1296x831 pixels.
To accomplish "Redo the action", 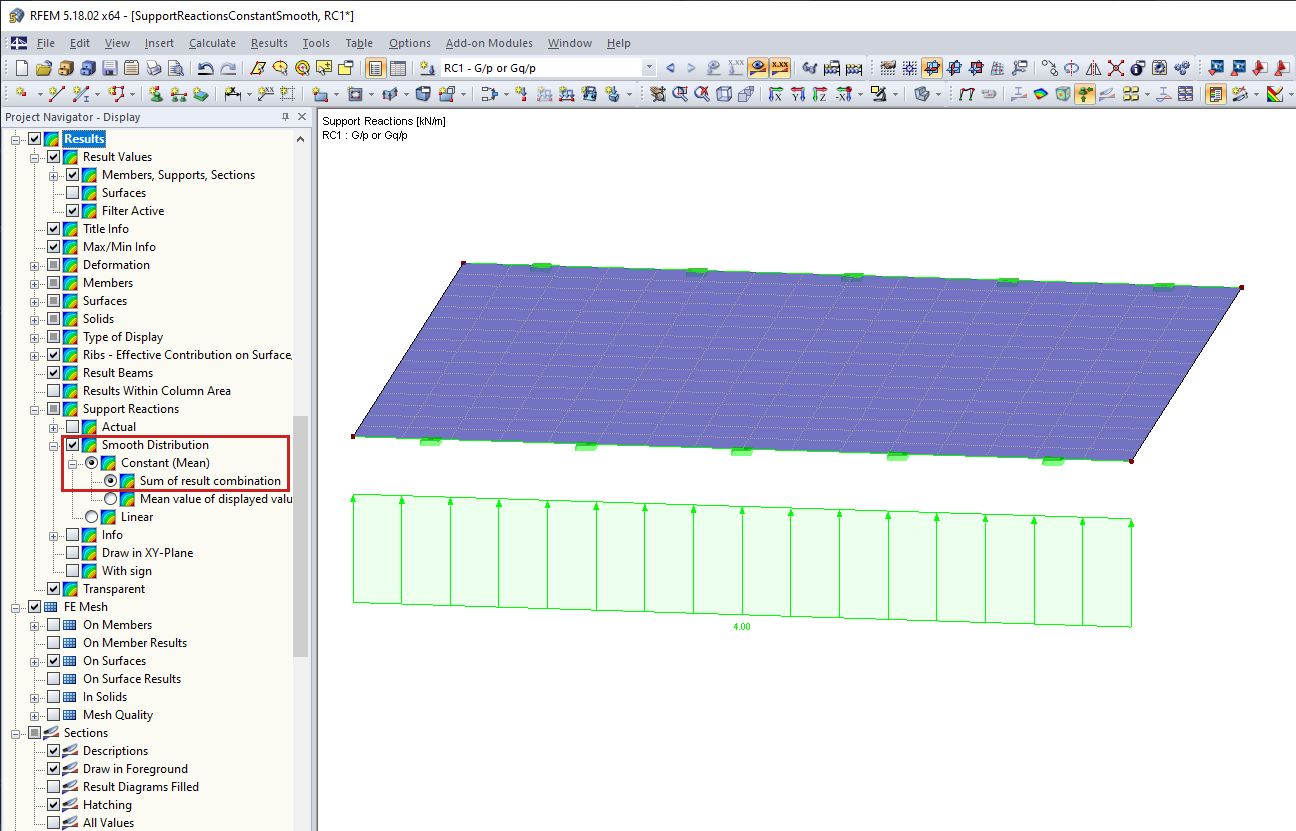I will tap(228, 68).
